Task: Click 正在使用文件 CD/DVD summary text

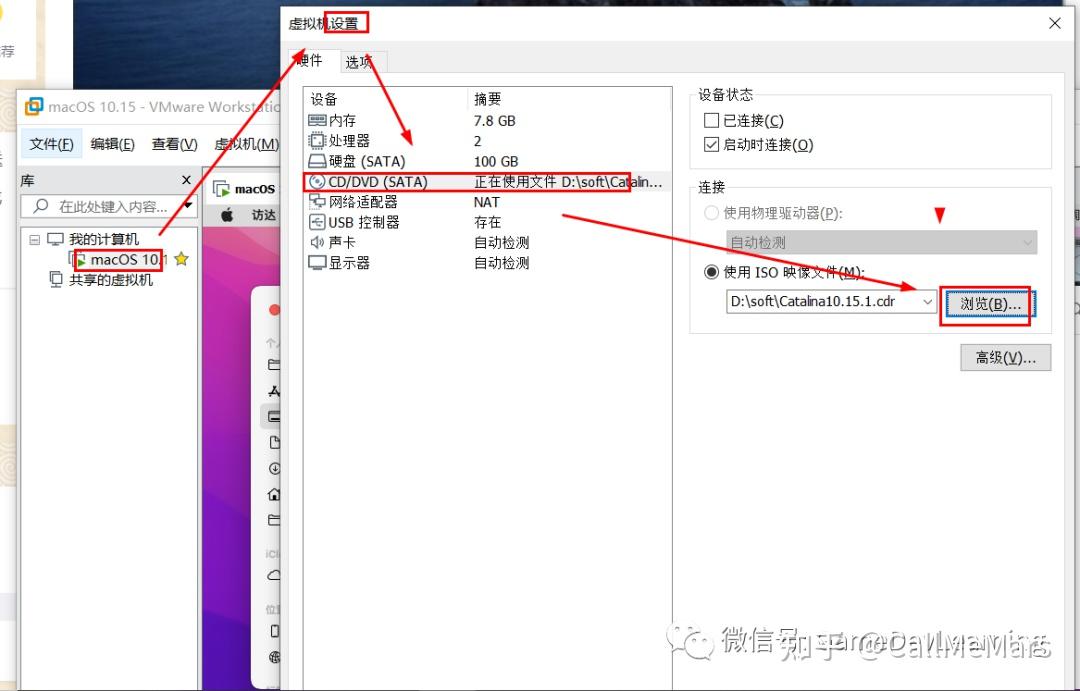Action: tap(568, 182)
